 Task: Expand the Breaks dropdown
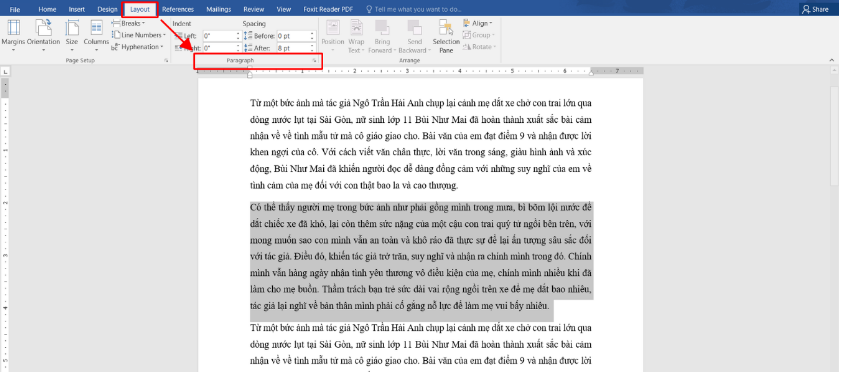(129, 24)
